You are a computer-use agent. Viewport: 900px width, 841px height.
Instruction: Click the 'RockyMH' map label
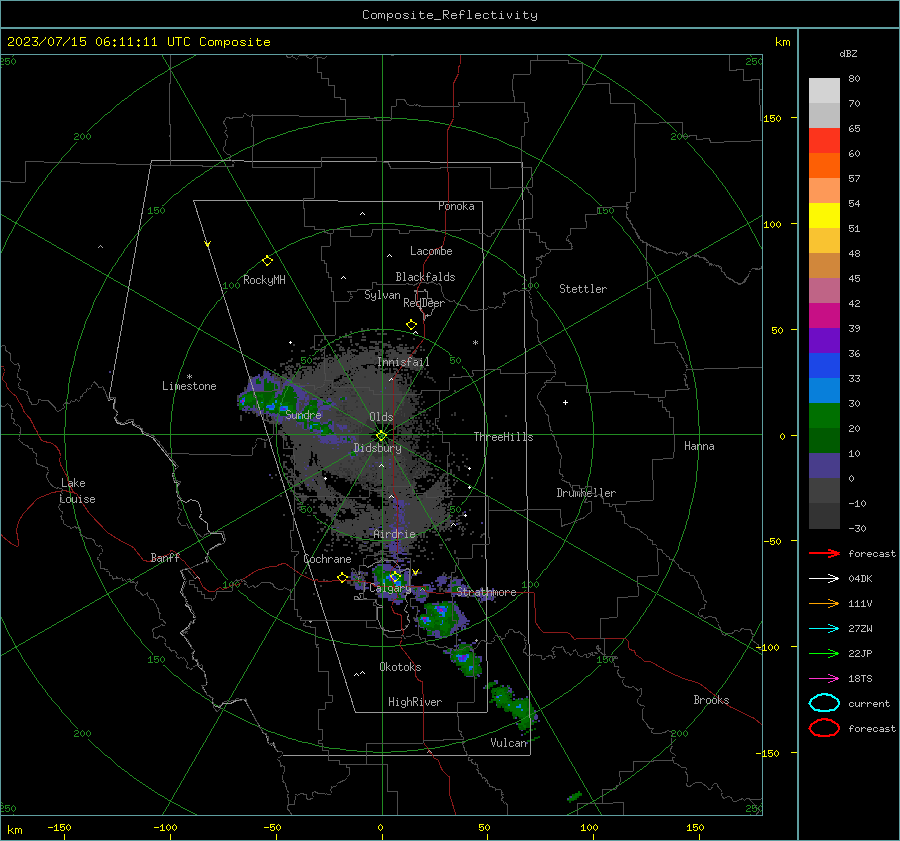264,280
